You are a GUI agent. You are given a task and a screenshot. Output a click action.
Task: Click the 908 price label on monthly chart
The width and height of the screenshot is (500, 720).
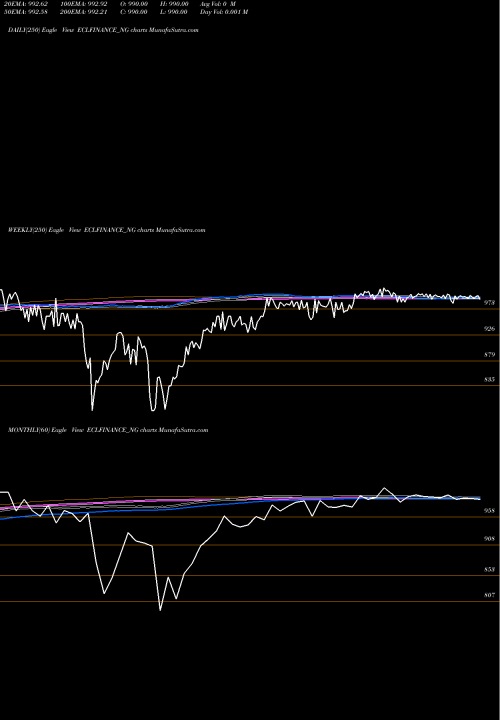(489, 539)
